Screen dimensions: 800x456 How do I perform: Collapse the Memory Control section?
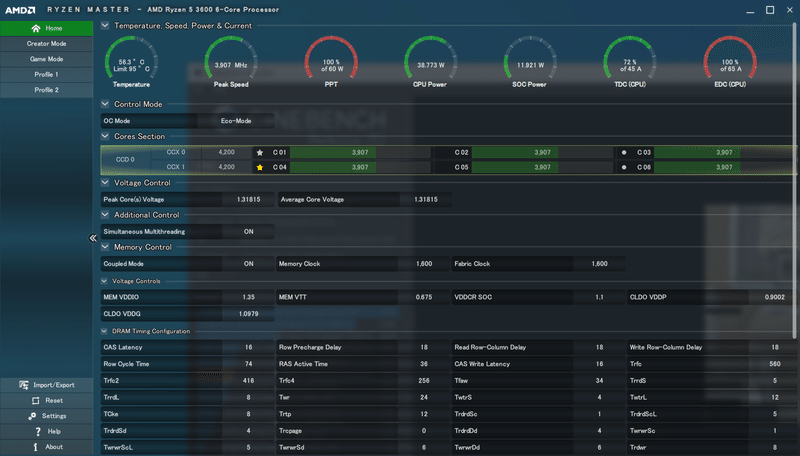(105, 247)
